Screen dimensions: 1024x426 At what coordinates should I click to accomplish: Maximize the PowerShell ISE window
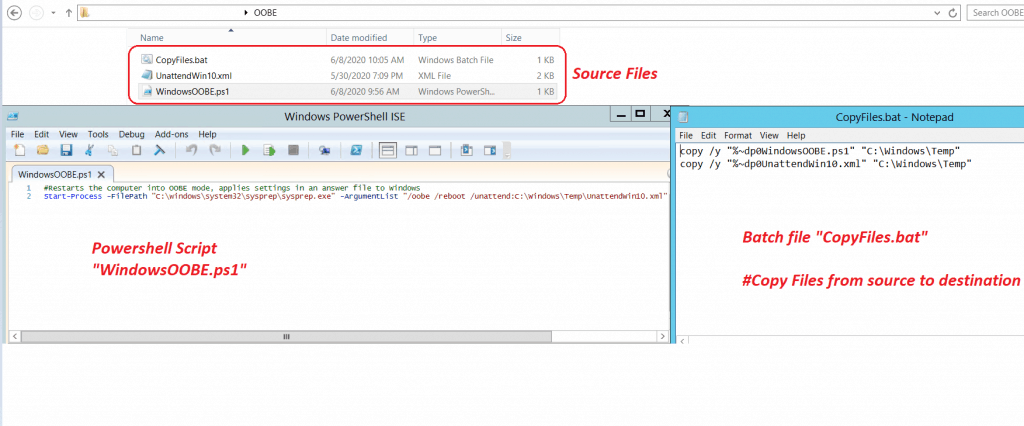pyautogui.click(x=640, y=114)
